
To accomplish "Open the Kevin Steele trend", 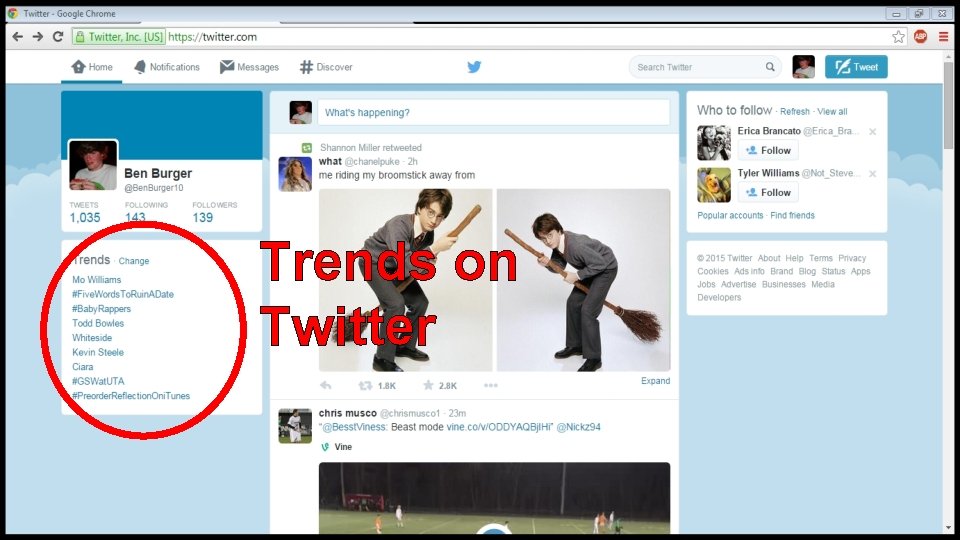I will [98, 353].
